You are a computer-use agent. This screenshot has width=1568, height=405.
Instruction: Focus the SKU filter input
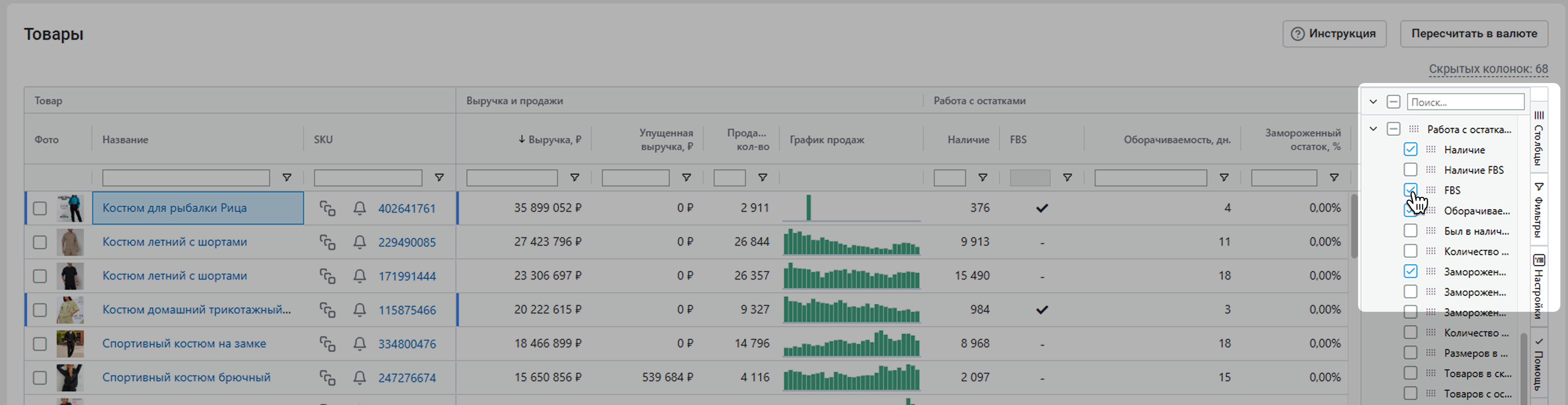pyautogui.click(x=367, y=178)
